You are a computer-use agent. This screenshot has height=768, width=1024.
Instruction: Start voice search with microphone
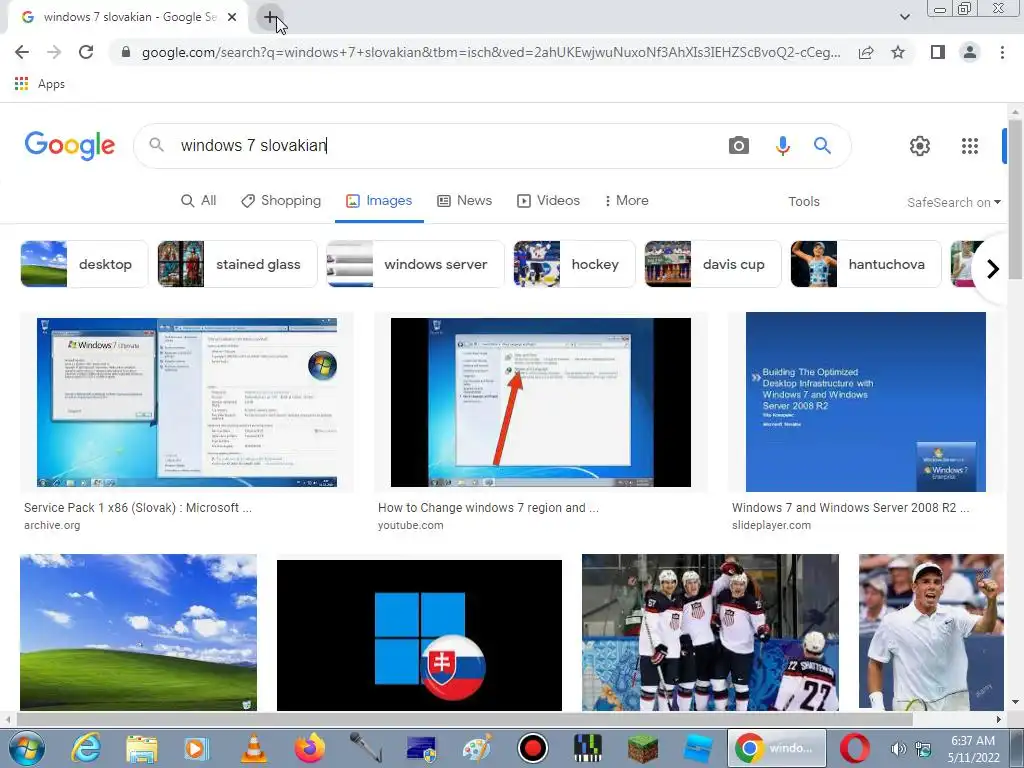(x=782, y=145)
